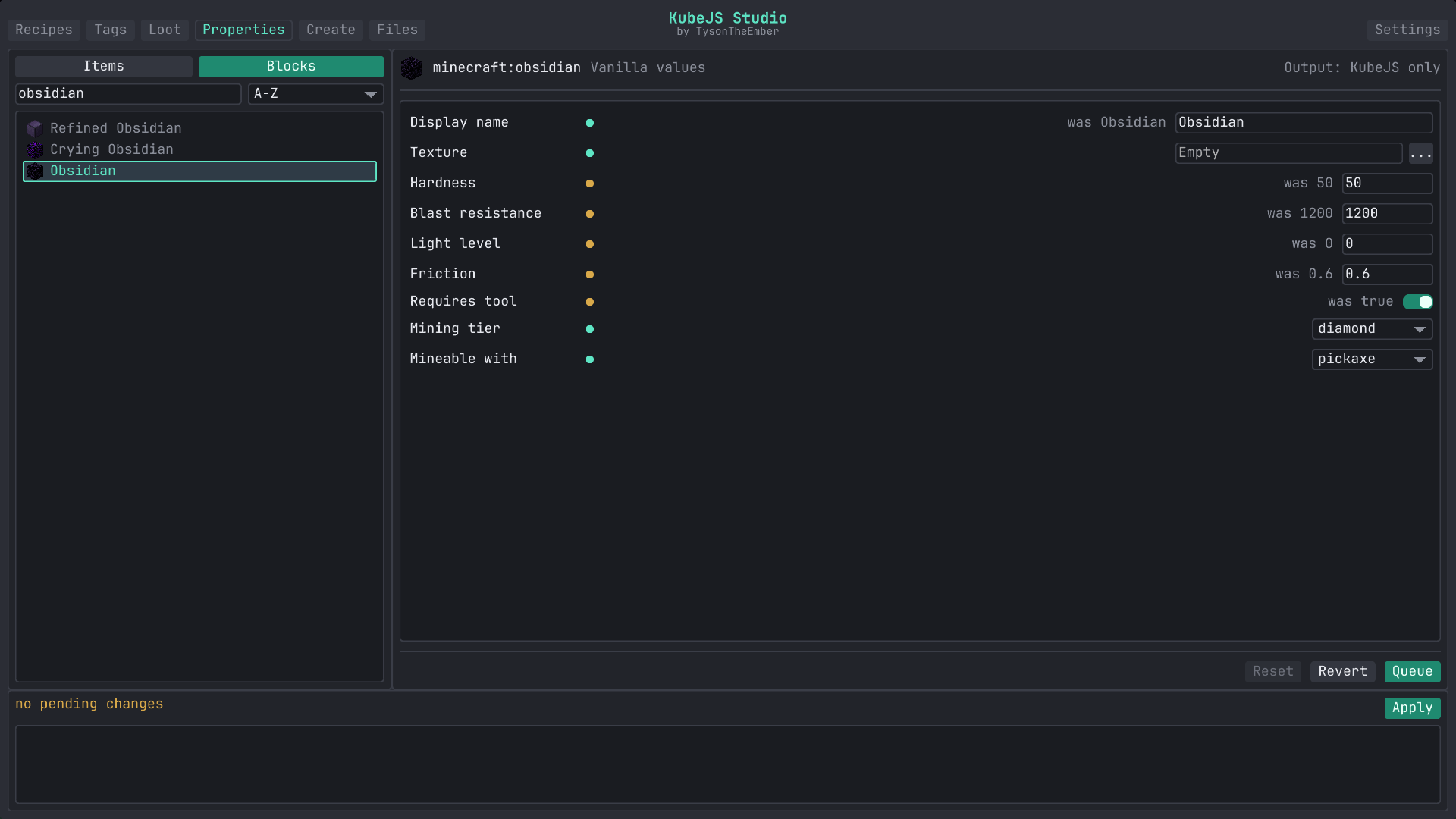Image resolution: width=1456 pixels, height=819 pixels.
Task: Click the Apply button
Action: click(x=1413, y=708)
